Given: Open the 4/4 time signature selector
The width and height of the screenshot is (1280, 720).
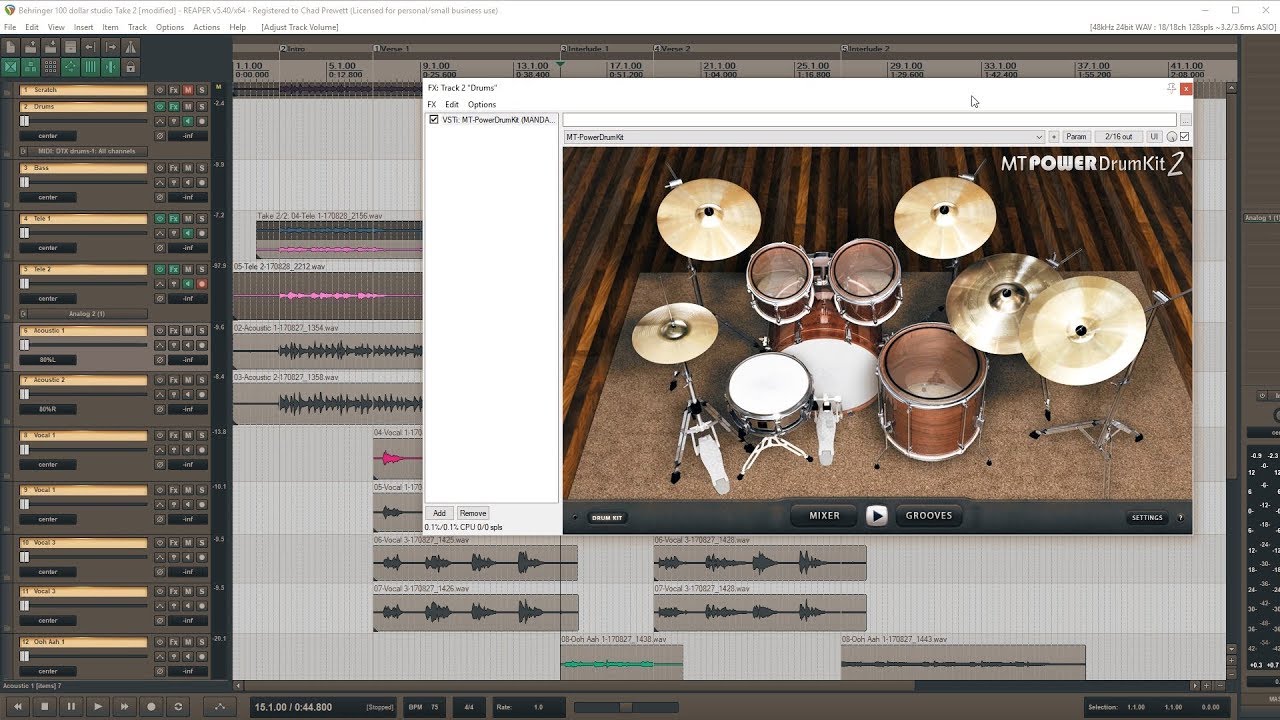Looking at the screenshot, I should coord(469,707).
